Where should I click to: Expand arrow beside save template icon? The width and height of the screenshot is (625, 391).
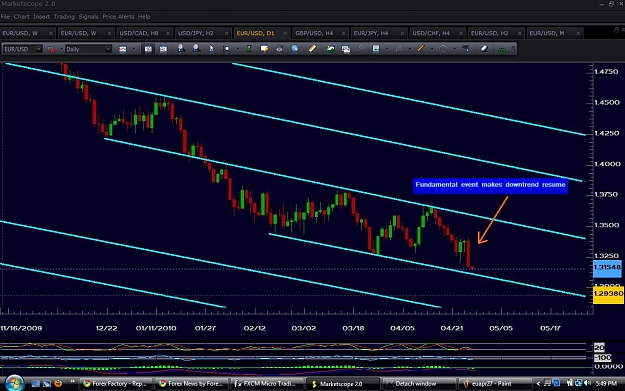tap(387, 49)
